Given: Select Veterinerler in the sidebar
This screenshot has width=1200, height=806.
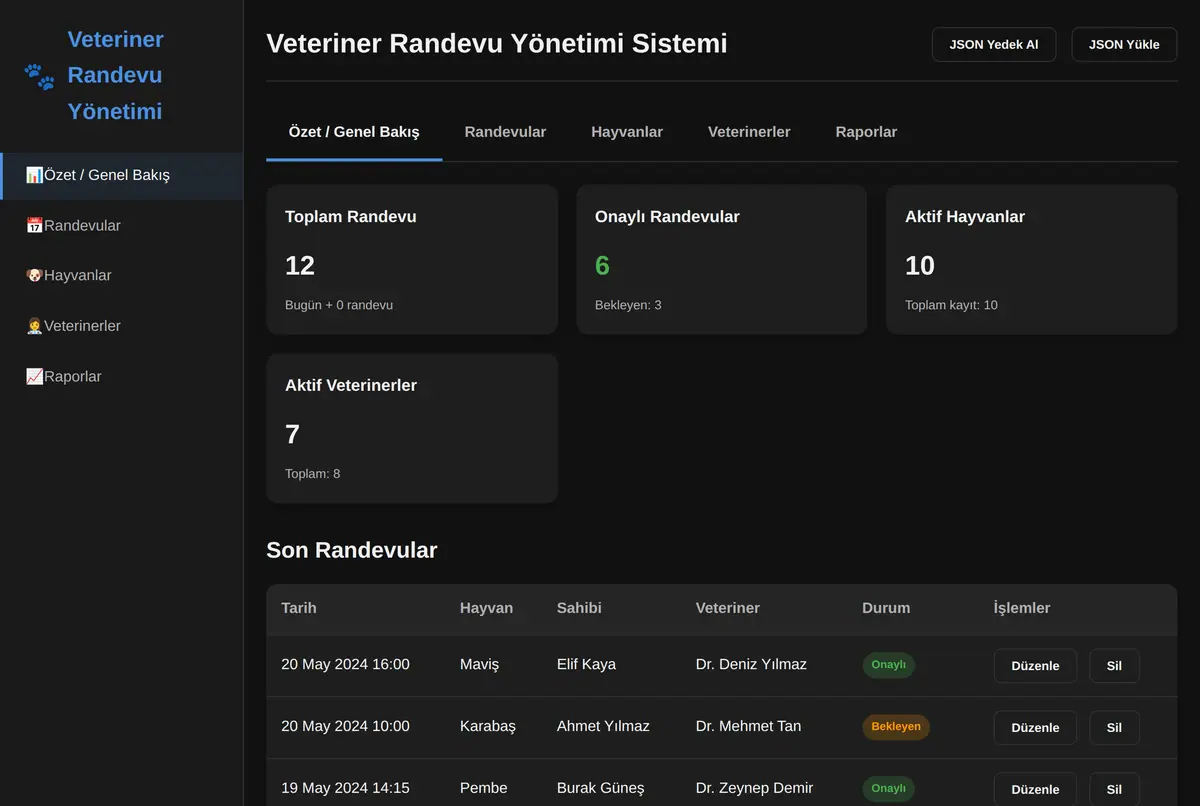Looking at the screenshot, I should point(121,326).
